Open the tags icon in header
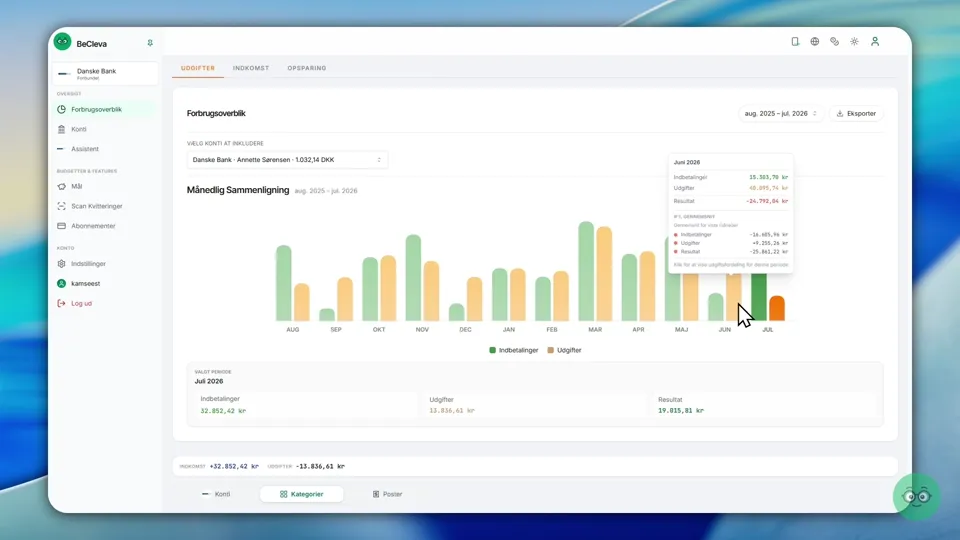 [x=834, y=42]
